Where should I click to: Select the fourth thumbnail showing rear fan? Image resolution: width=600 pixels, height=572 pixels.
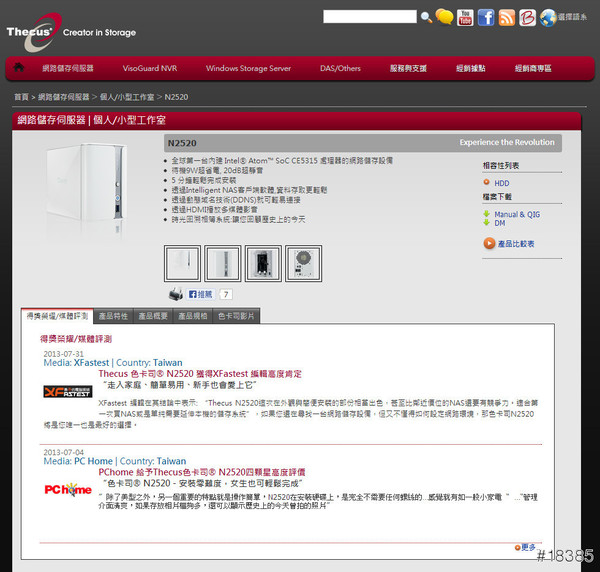click(x=303, y=264)
